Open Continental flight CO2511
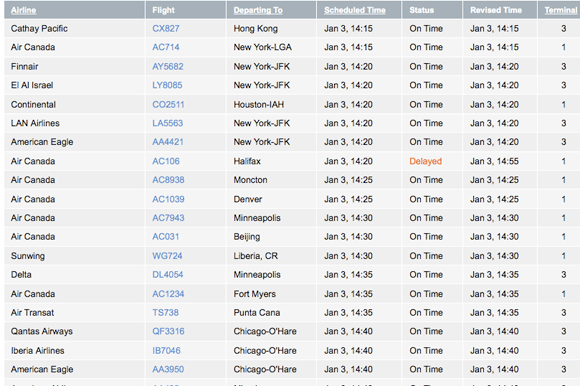 tap(168, 105)
